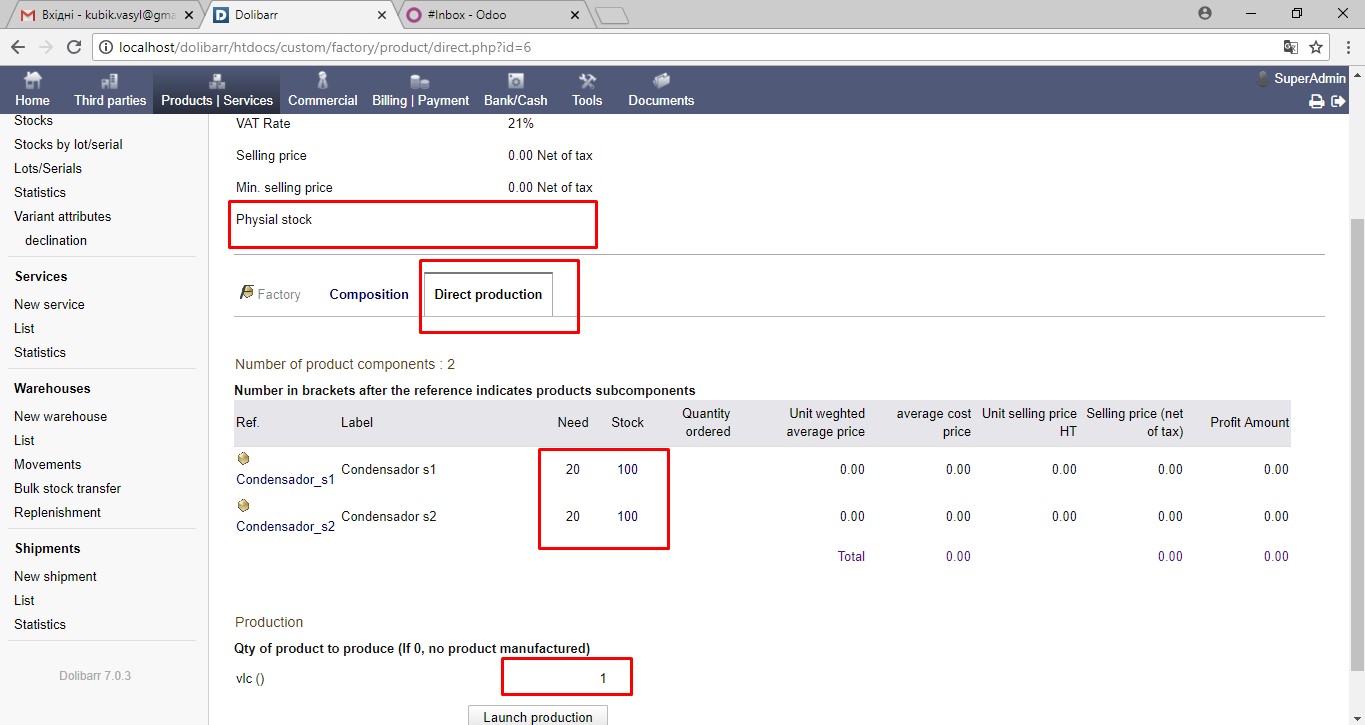Click the print icon near SuperAdmin

click(1316, 100)
